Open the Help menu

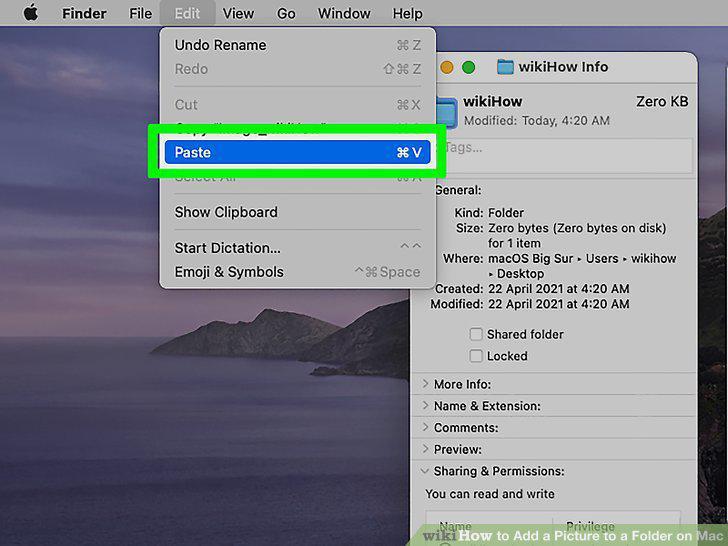(x=408, y=13)
